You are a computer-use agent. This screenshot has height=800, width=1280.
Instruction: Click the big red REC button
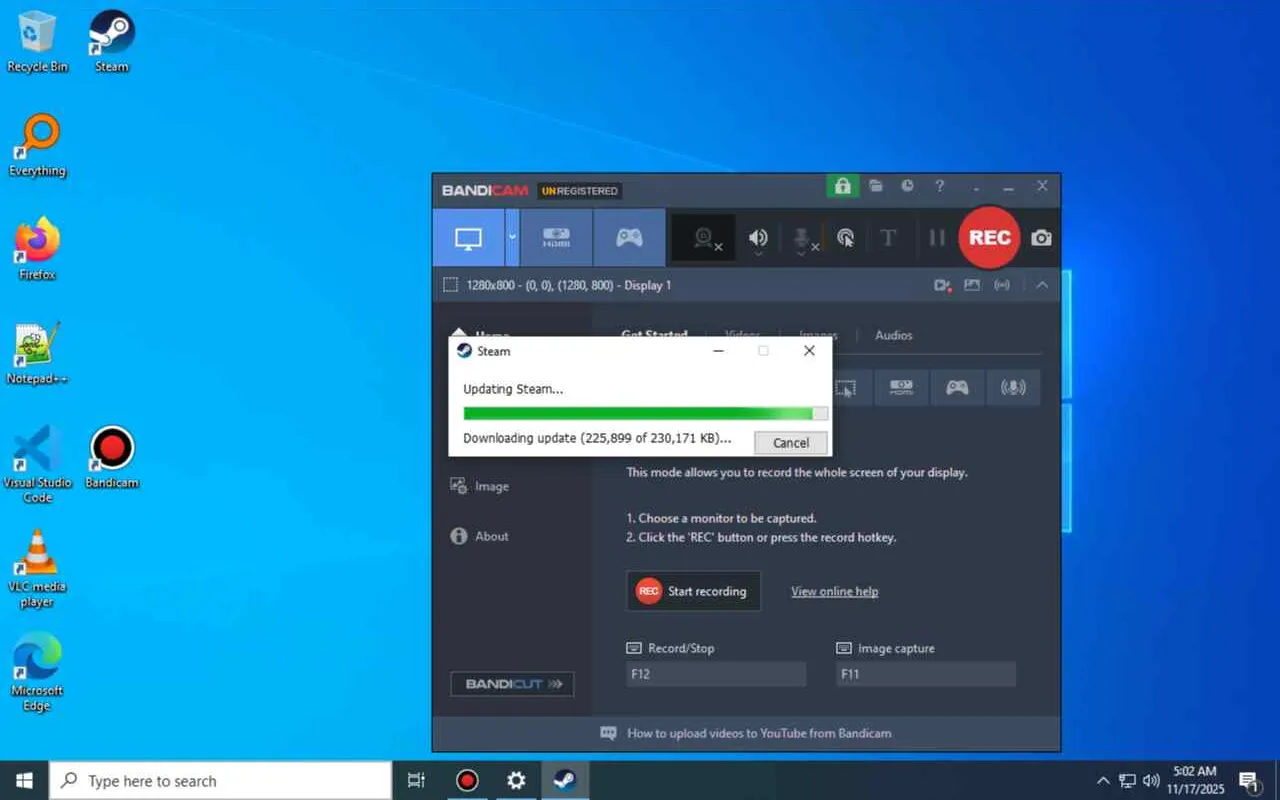(x=989, y=238)
